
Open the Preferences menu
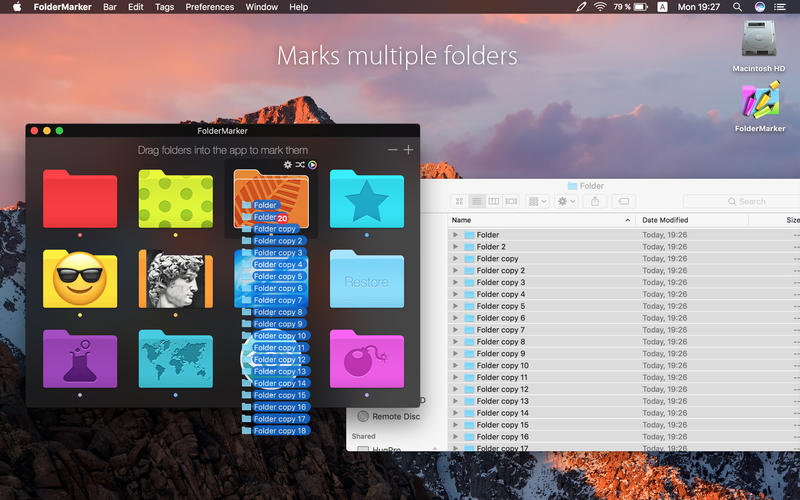210,7
